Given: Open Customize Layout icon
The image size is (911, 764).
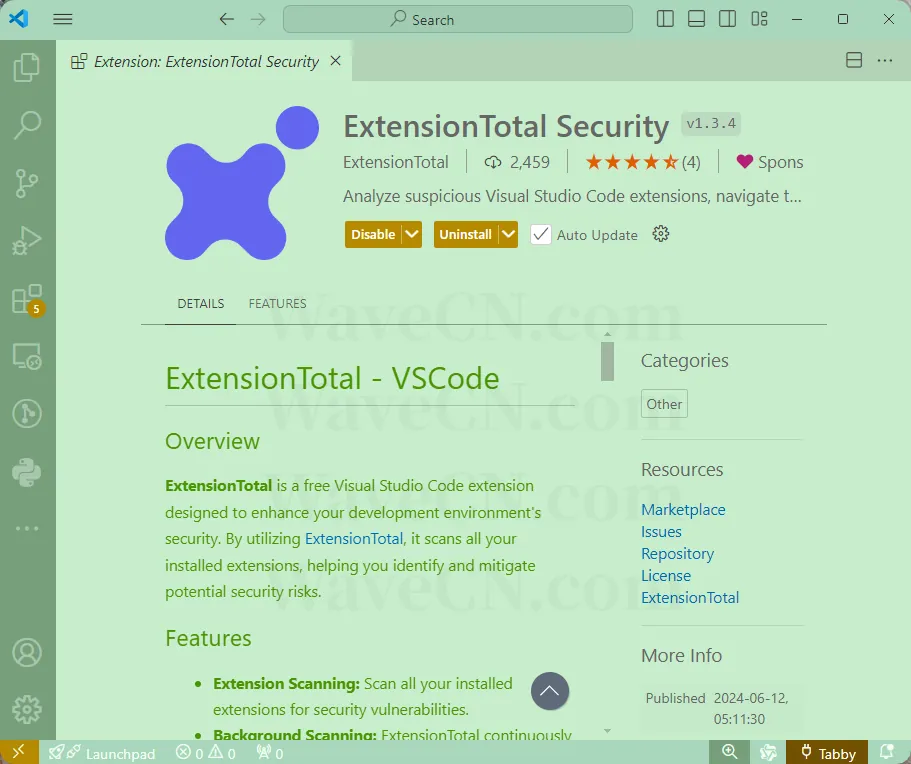Looking at the screenshot, I should [x=759, y=19].
